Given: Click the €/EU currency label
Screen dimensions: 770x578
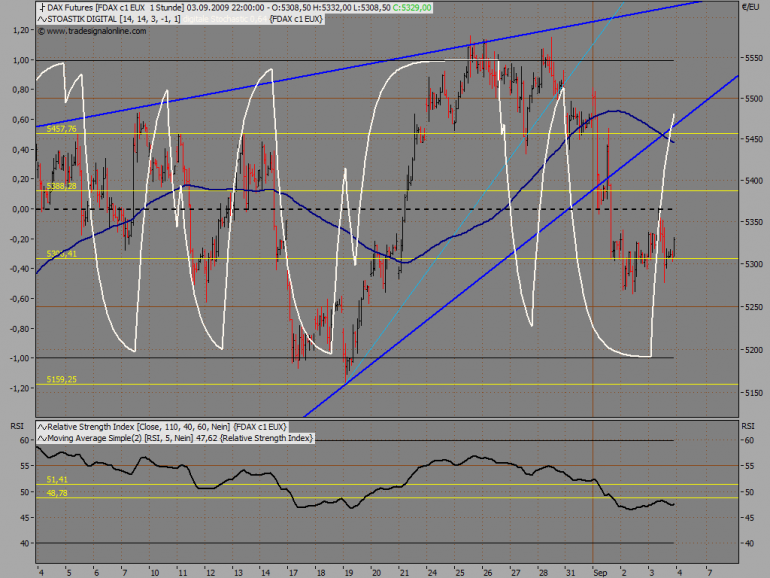Looking at the screenshot, I should pyautogui.click(x=750, y=7).
